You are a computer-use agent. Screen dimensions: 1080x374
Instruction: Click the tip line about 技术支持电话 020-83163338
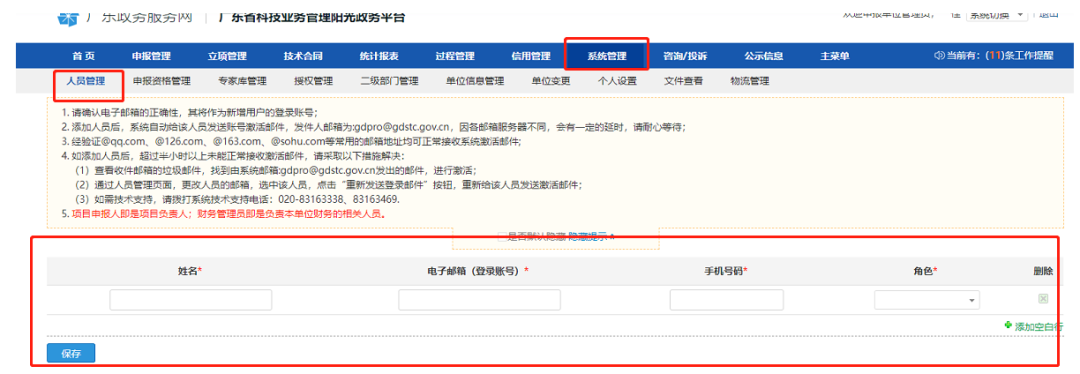click(x=238, y=199)
